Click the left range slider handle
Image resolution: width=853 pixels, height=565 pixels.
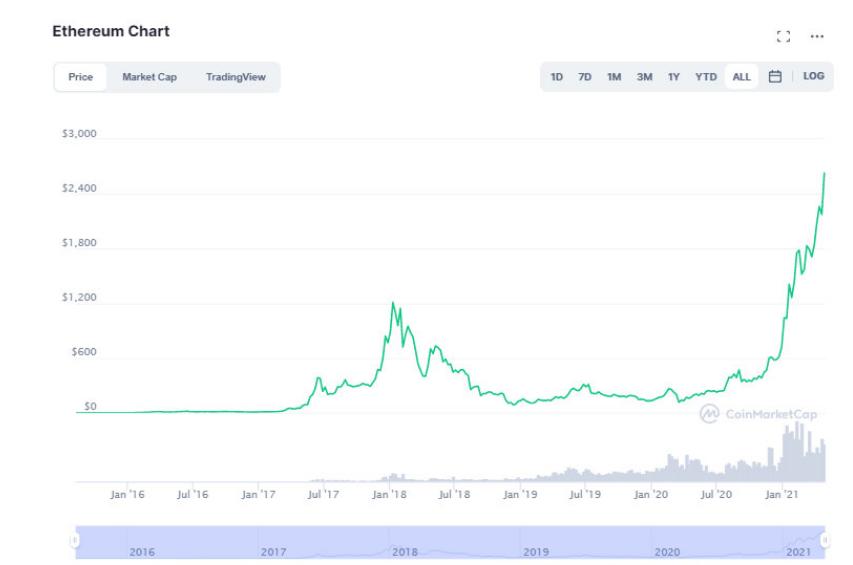(x=74, y=541)
